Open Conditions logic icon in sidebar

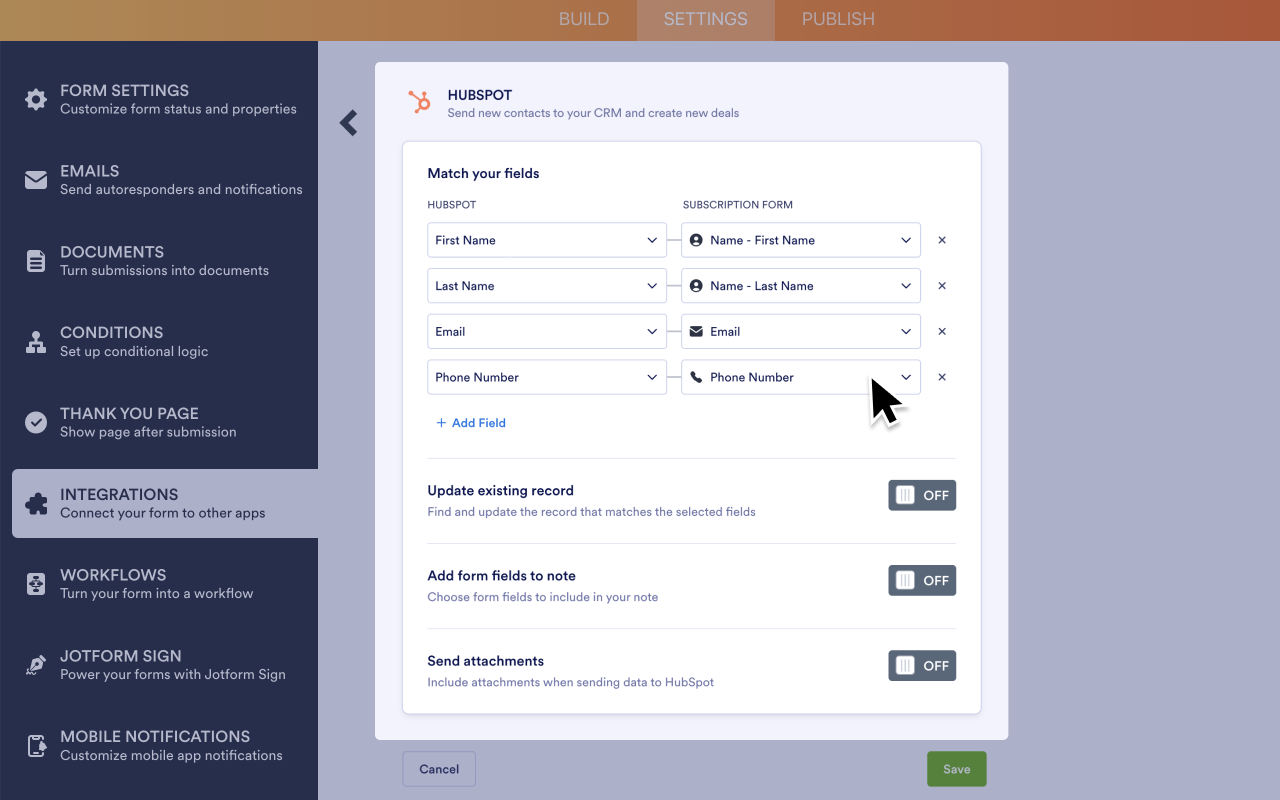point(36,342)
